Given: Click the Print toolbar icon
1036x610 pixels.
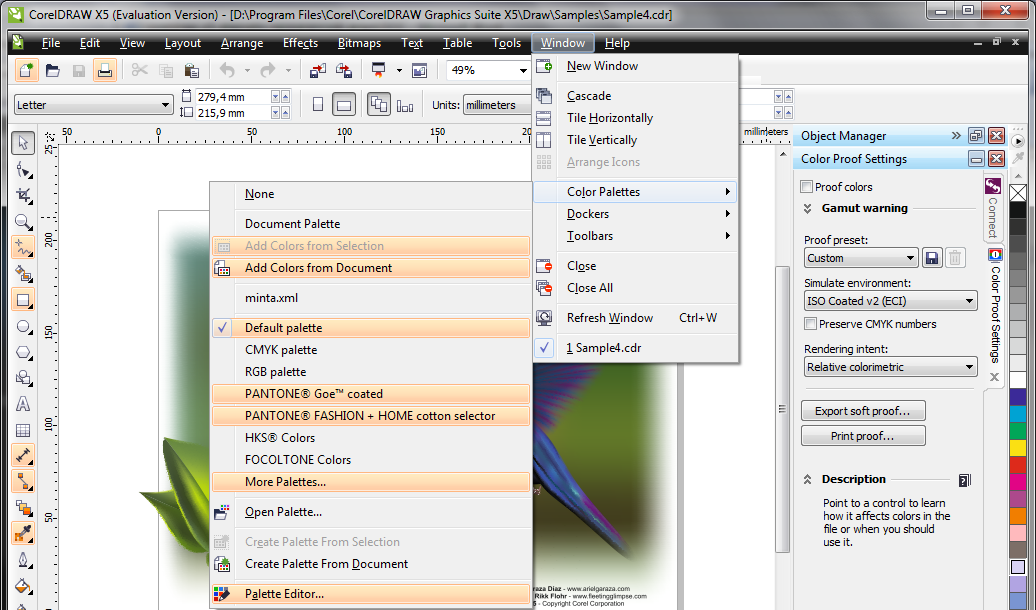Looking at the screenshot, I should 104,70.
